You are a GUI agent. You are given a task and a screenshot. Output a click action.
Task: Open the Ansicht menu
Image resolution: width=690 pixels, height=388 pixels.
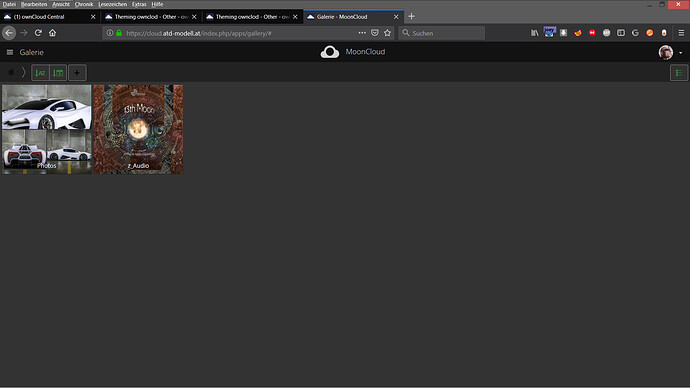61,4
